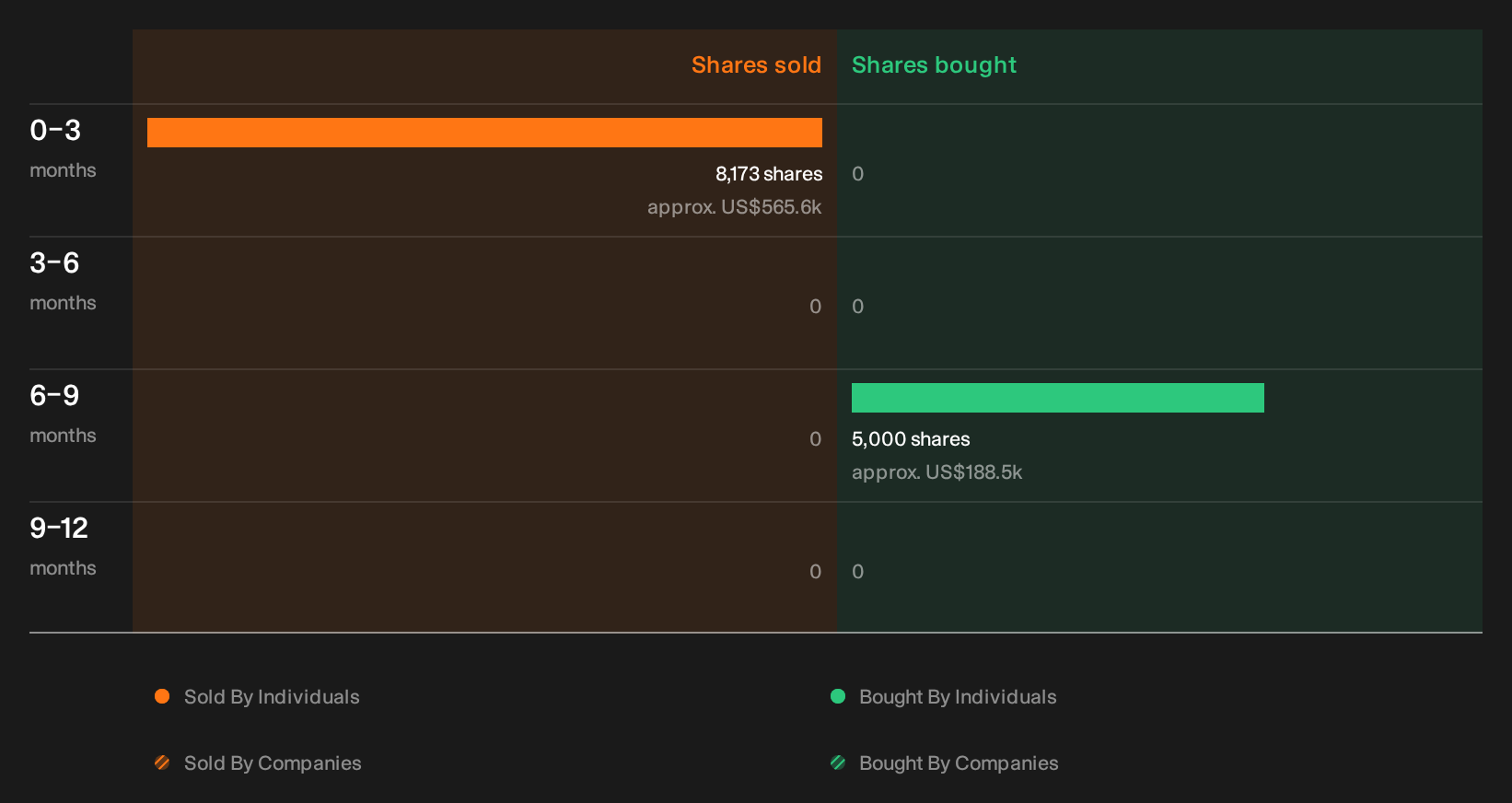Viewport: 1512px width, 803px height.
Task: Select the green 6-9 months shares bought bar
Action: tap(1058, 398)
